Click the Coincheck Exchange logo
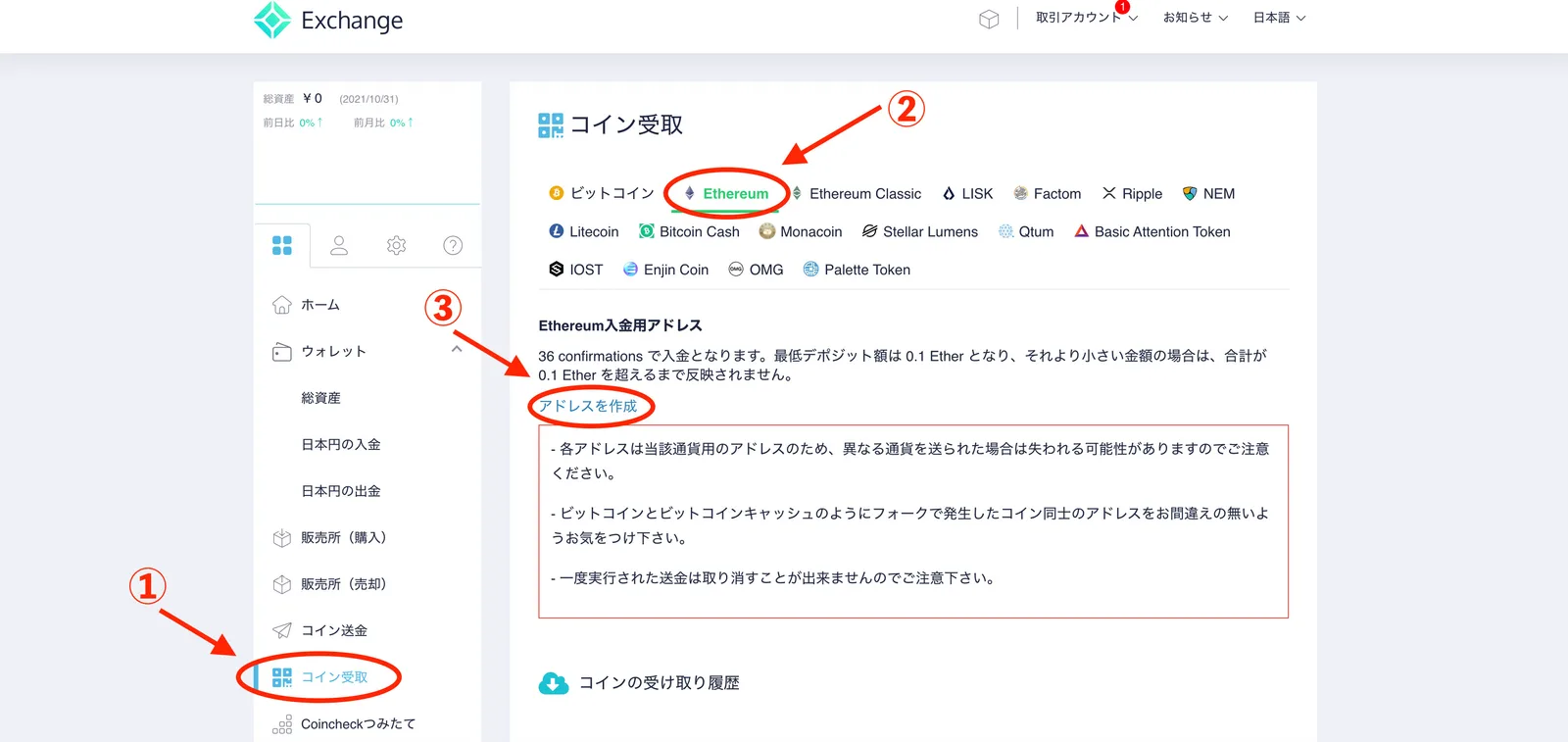The width and height of the screenshot is (1568, 742). [328, 20]
